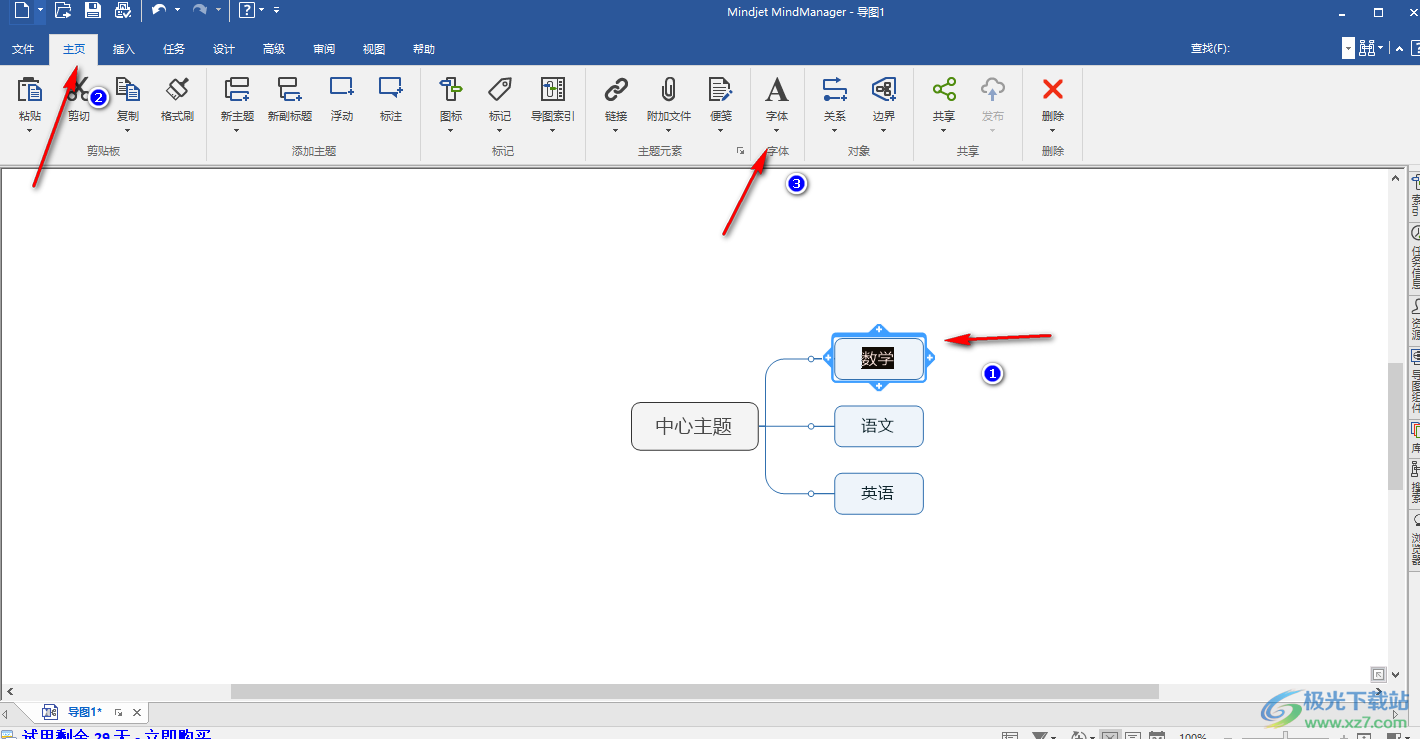Switch to the 设计 (Design) tab

pyautogui.click(x=224, y=49)
